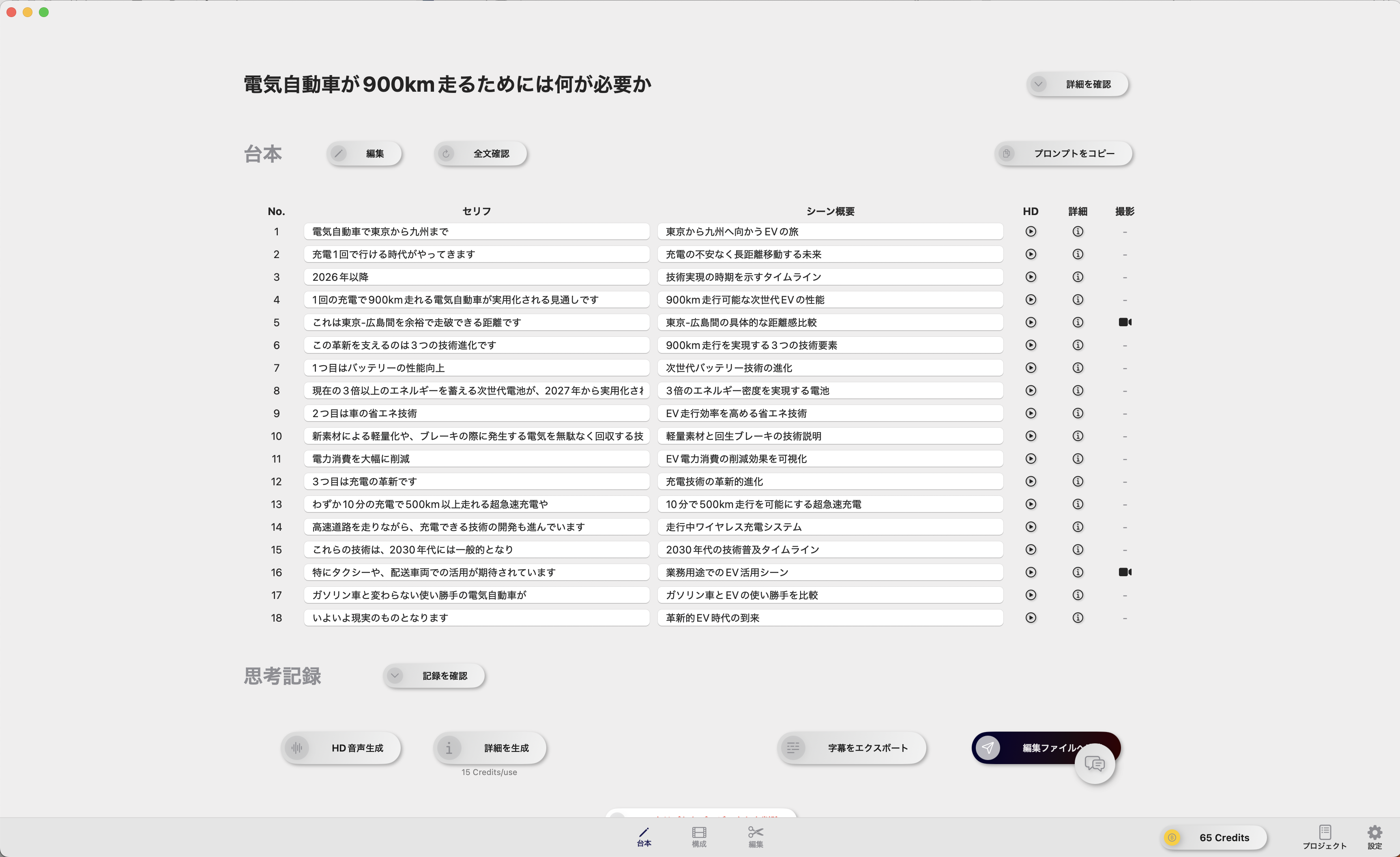The width and height of the screenshot is (1400, 857).
Task: Click プロンプトをコピー button
Action: tap(1063, 153)
